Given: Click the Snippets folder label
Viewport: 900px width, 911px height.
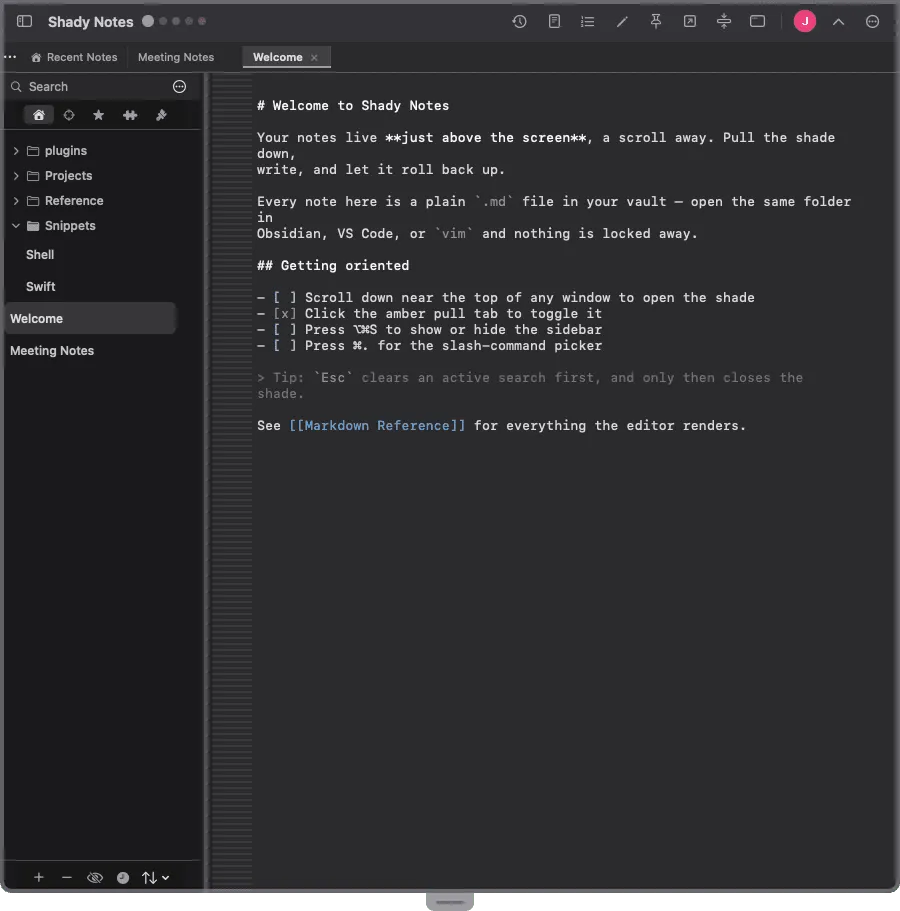Looking at the screenshot, I should tap(70, 226).
